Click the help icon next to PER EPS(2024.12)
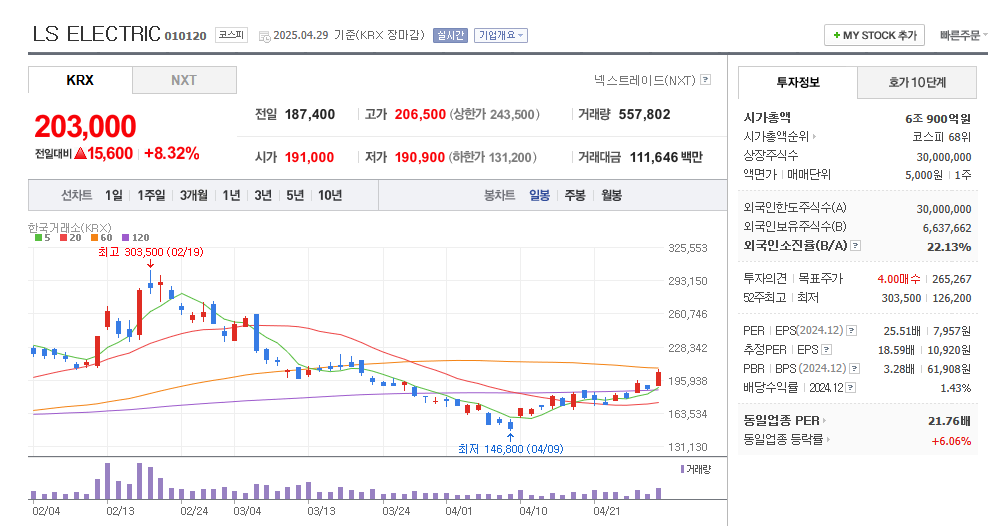999x526 pixels. 851,331
